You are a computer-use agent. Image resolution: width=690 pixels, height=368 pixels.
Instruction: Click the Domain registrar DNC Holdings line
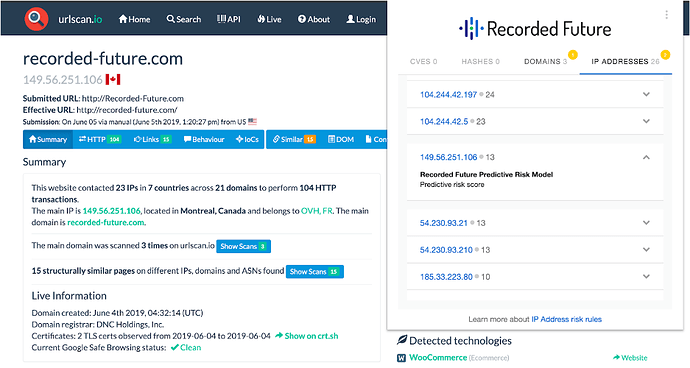click(98, 324)
